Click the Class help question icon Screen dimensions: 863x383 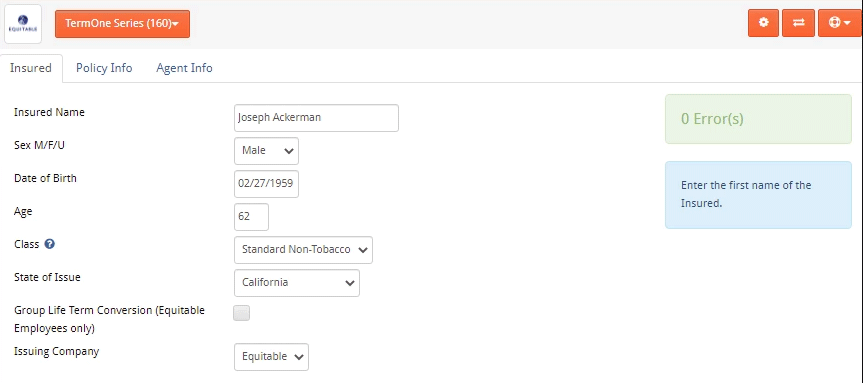coord(50,244)
